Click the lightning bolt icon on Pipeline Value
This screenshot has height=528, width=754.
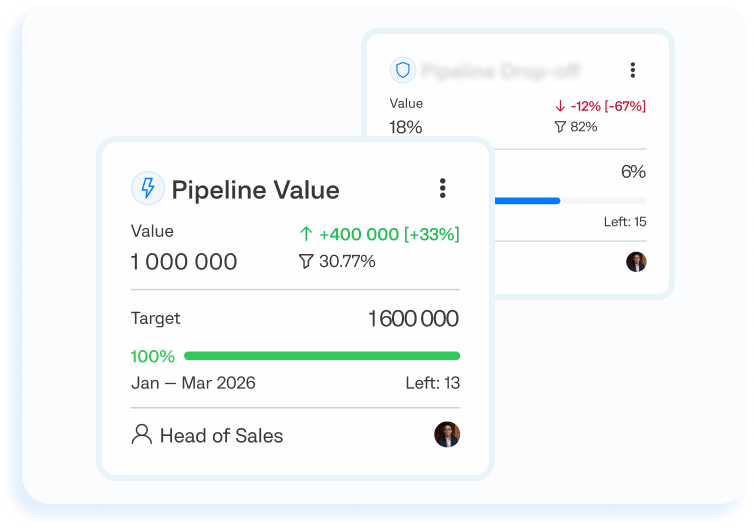click(148, 188)
